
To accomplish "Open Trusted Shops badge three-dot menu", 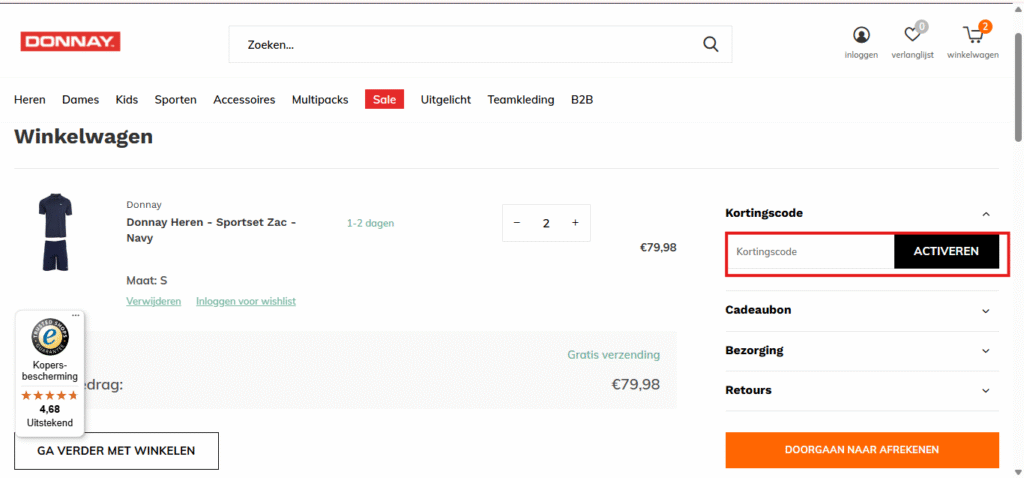I will click(x=75, y=315).
